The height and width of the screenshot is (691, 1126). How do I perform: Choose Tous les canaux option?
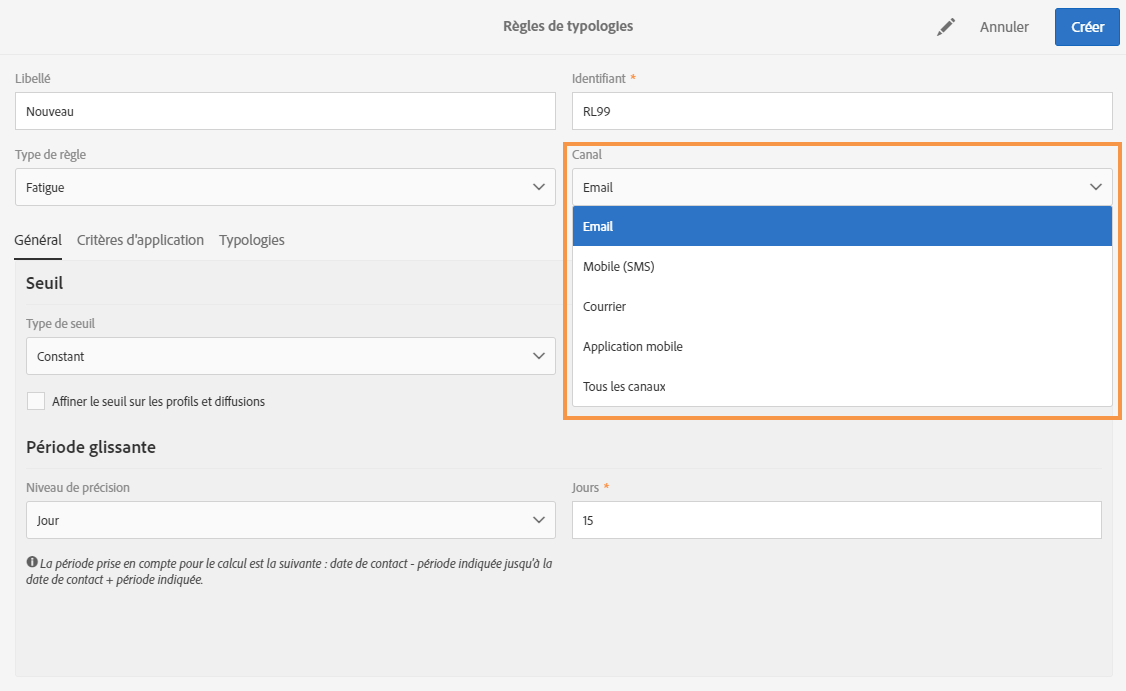click(x=842, y=386)
